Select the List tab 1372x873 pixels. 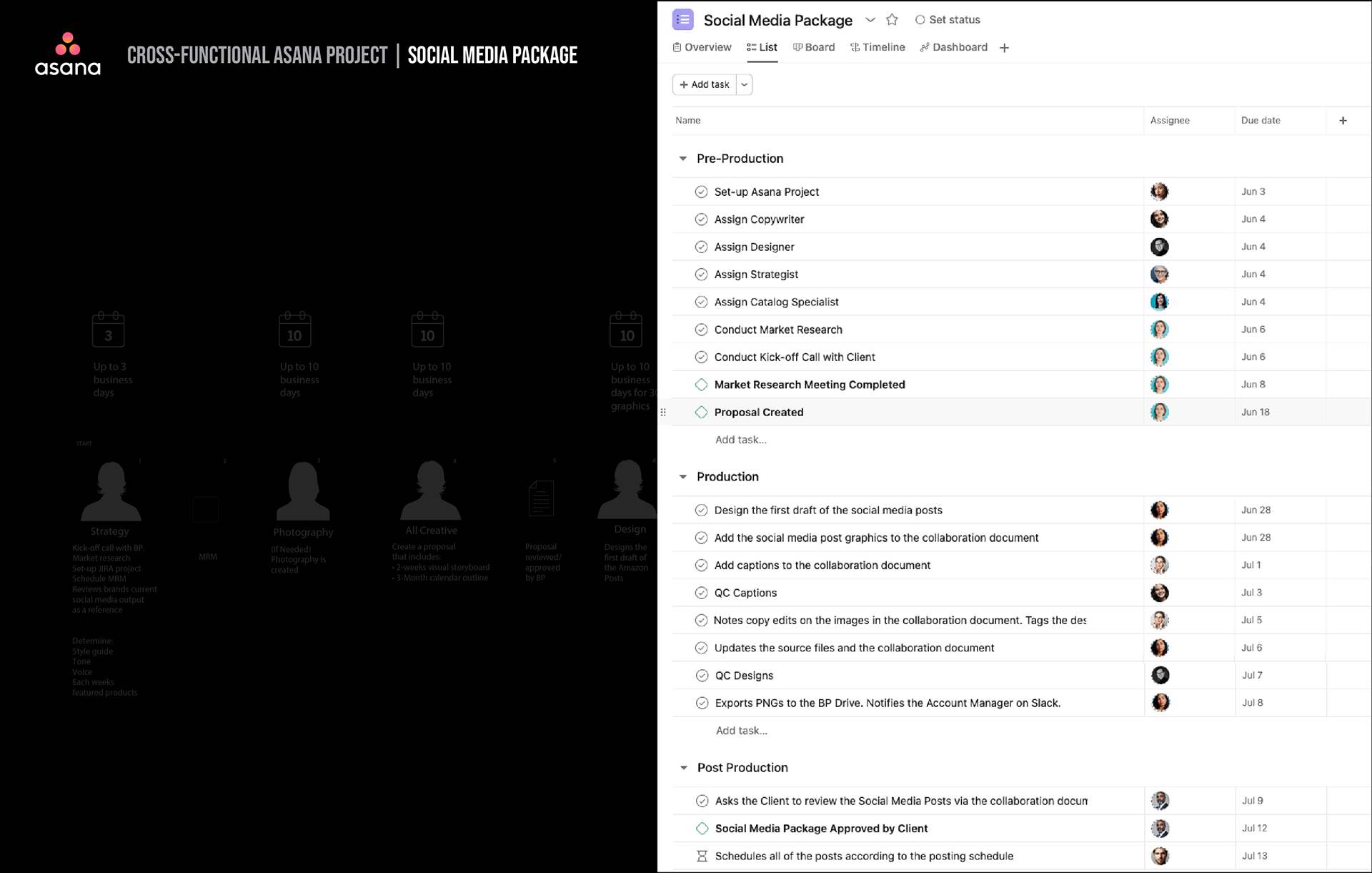[762, 47]
